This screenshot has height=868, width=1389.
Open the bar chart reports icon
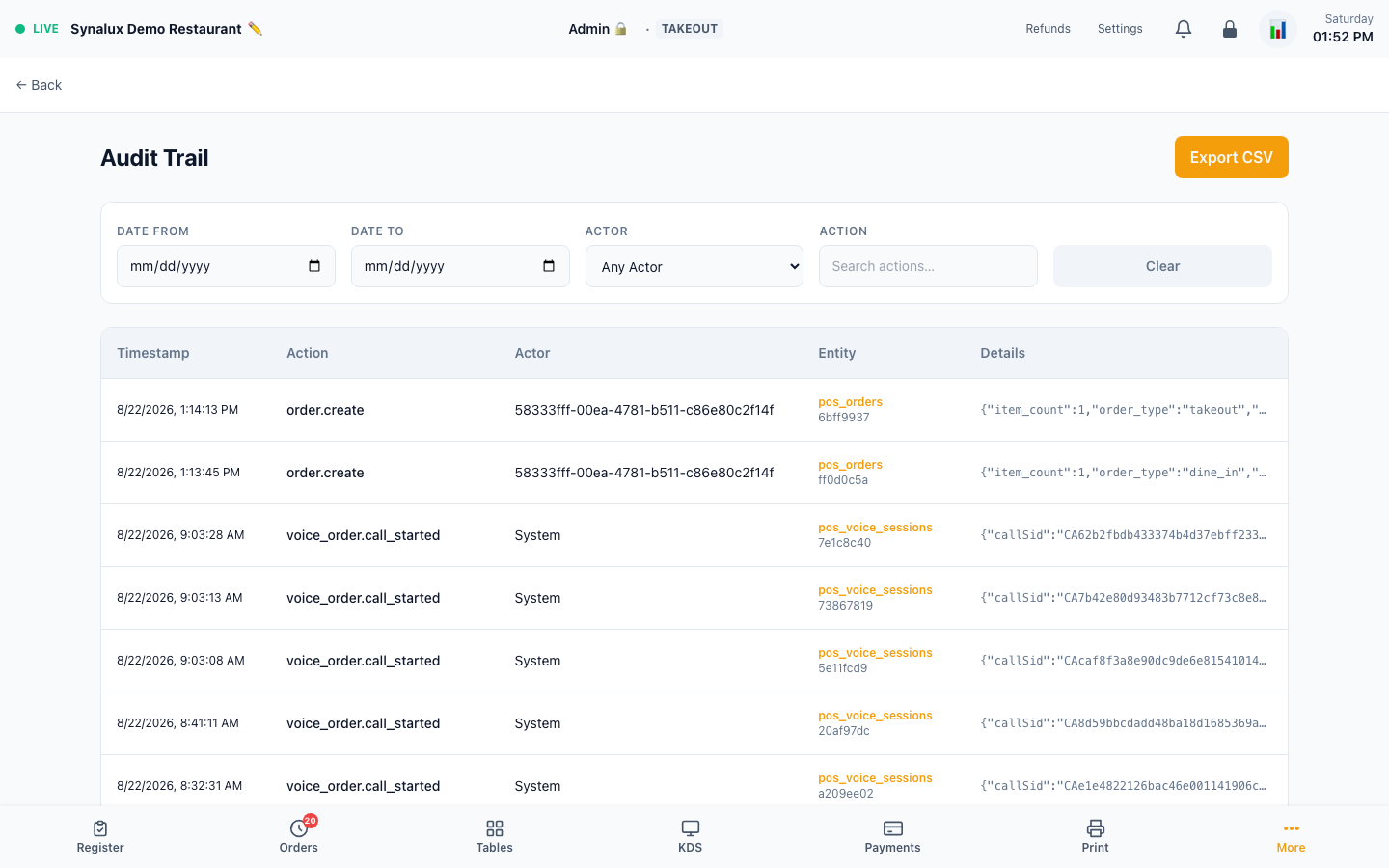pyautogui.click(x=1278, y=29)
